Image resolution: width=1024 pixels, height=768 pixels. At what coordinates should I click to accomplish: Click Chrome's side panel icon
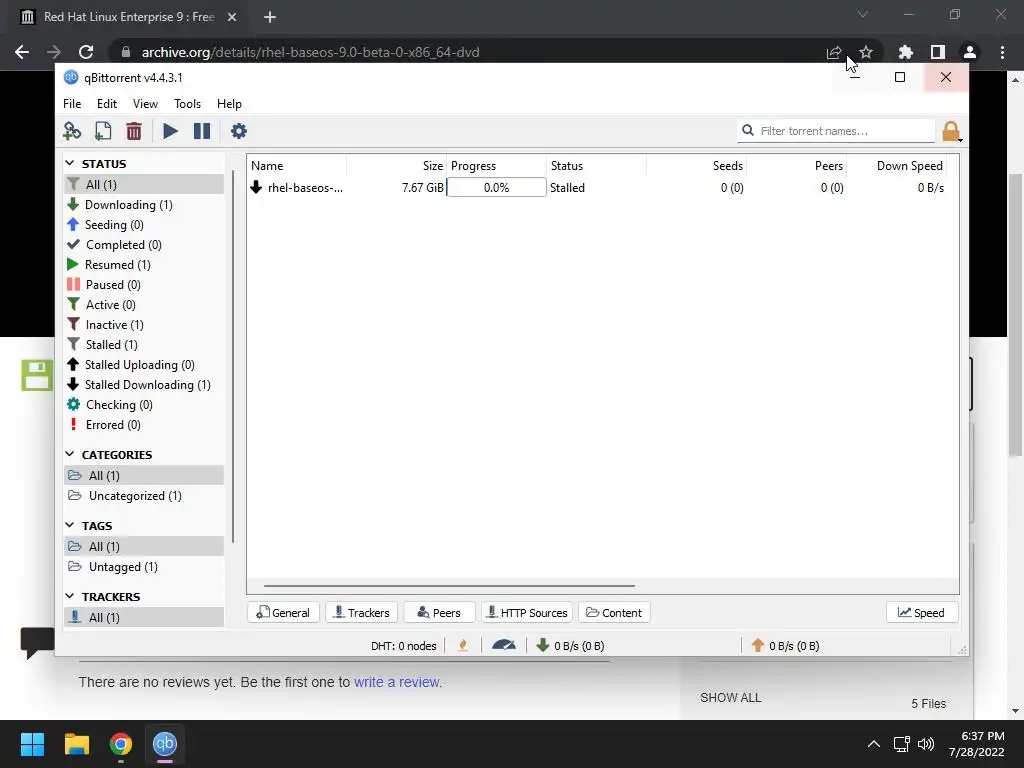click(938, 52)
